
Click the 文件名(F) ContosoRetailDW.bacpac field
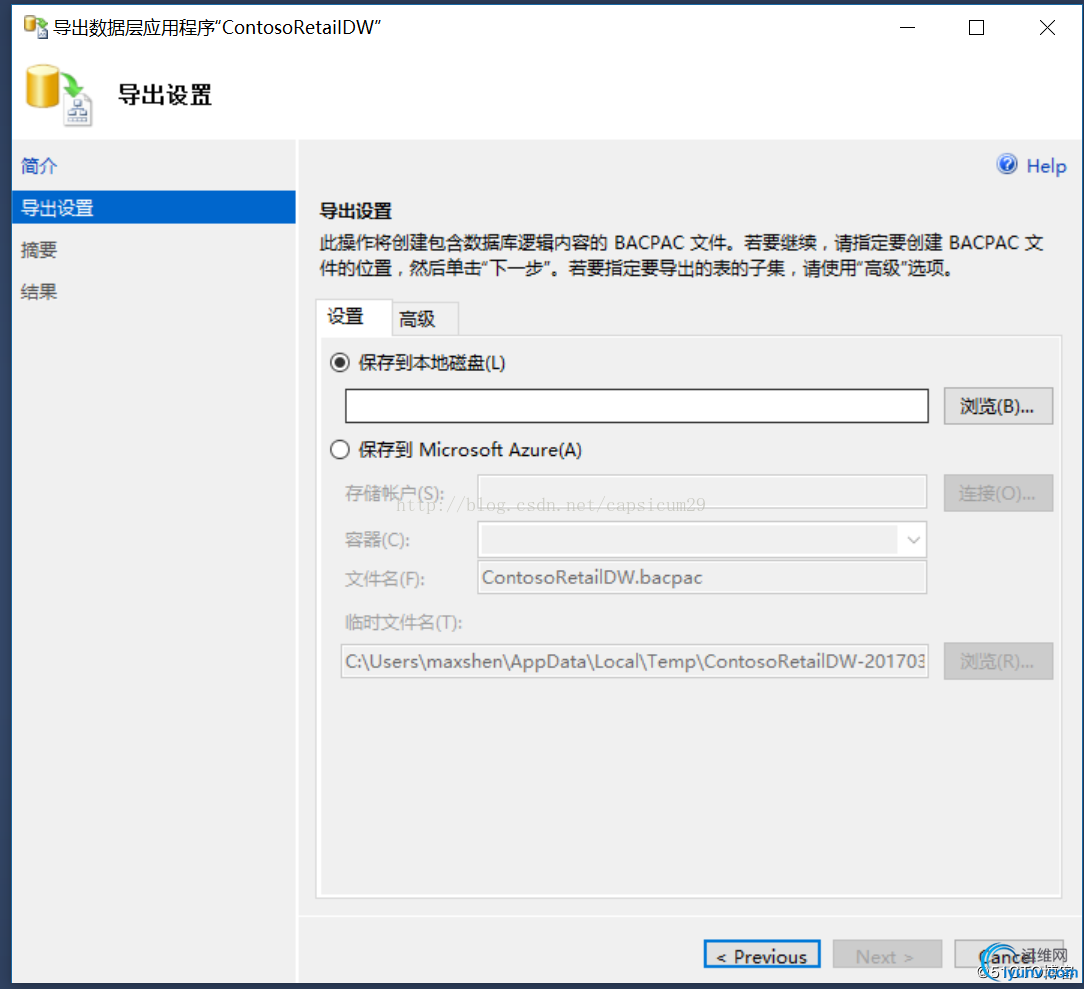(702, 577)
